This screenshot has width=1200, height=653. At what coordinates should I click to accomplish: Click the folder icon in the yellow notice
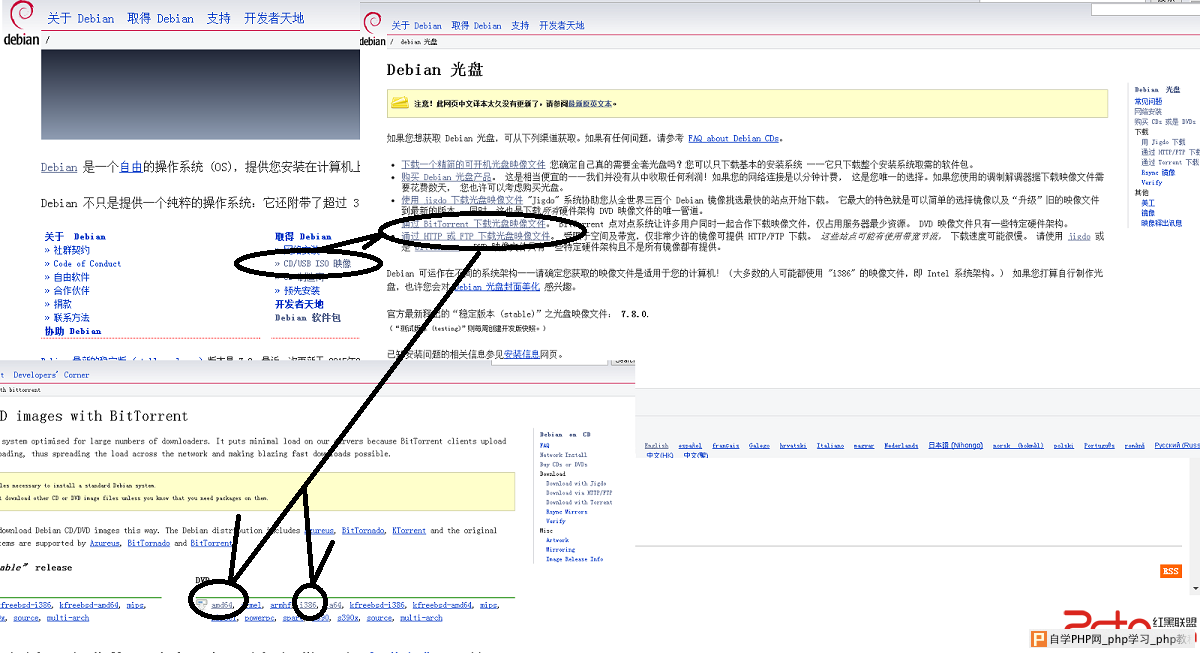click(x=399, y=103)
